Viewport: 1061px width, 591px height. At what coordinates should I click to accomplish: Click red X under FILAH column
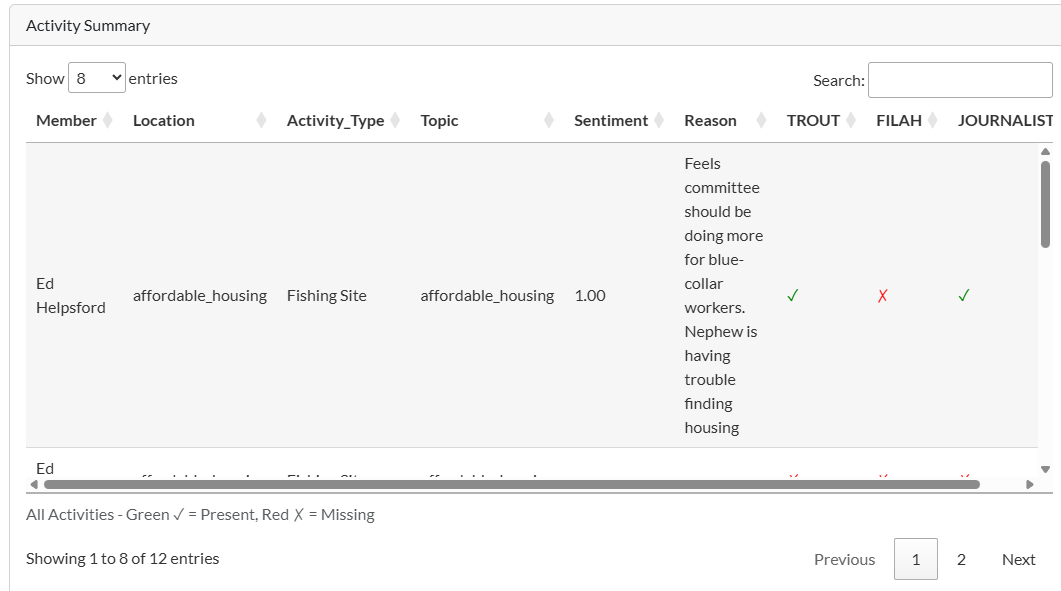(x=882, y=296)
